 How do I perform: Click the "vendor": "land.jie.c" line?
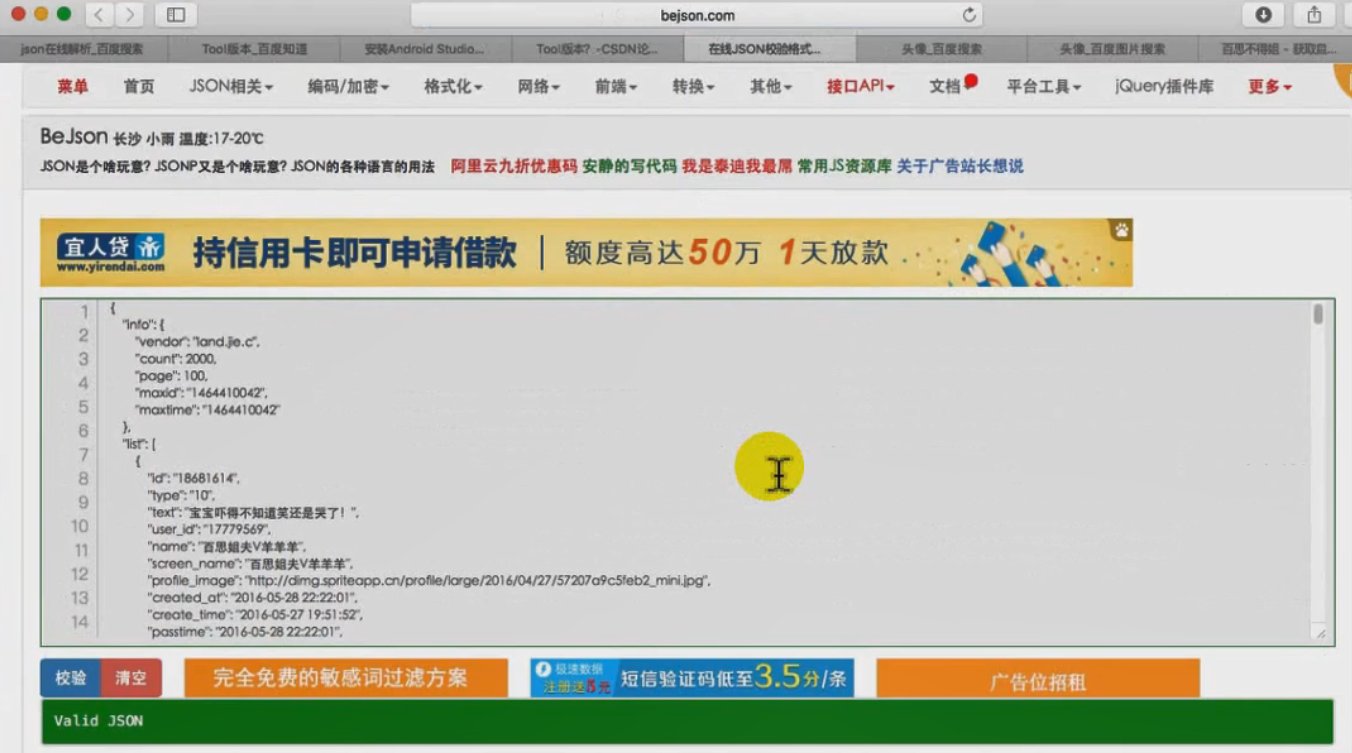[198, 342]
